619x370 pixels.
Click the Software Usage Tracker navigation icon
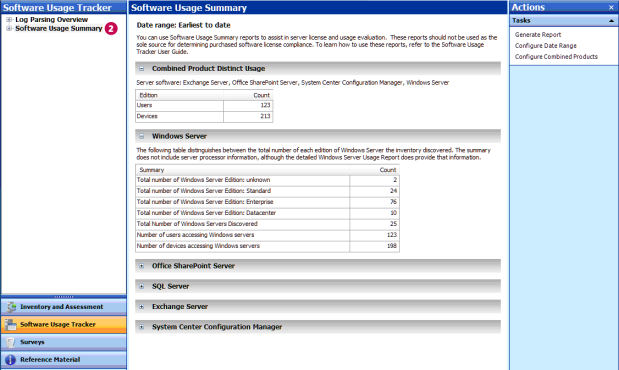pyautogui.click(x=11, y=325)
